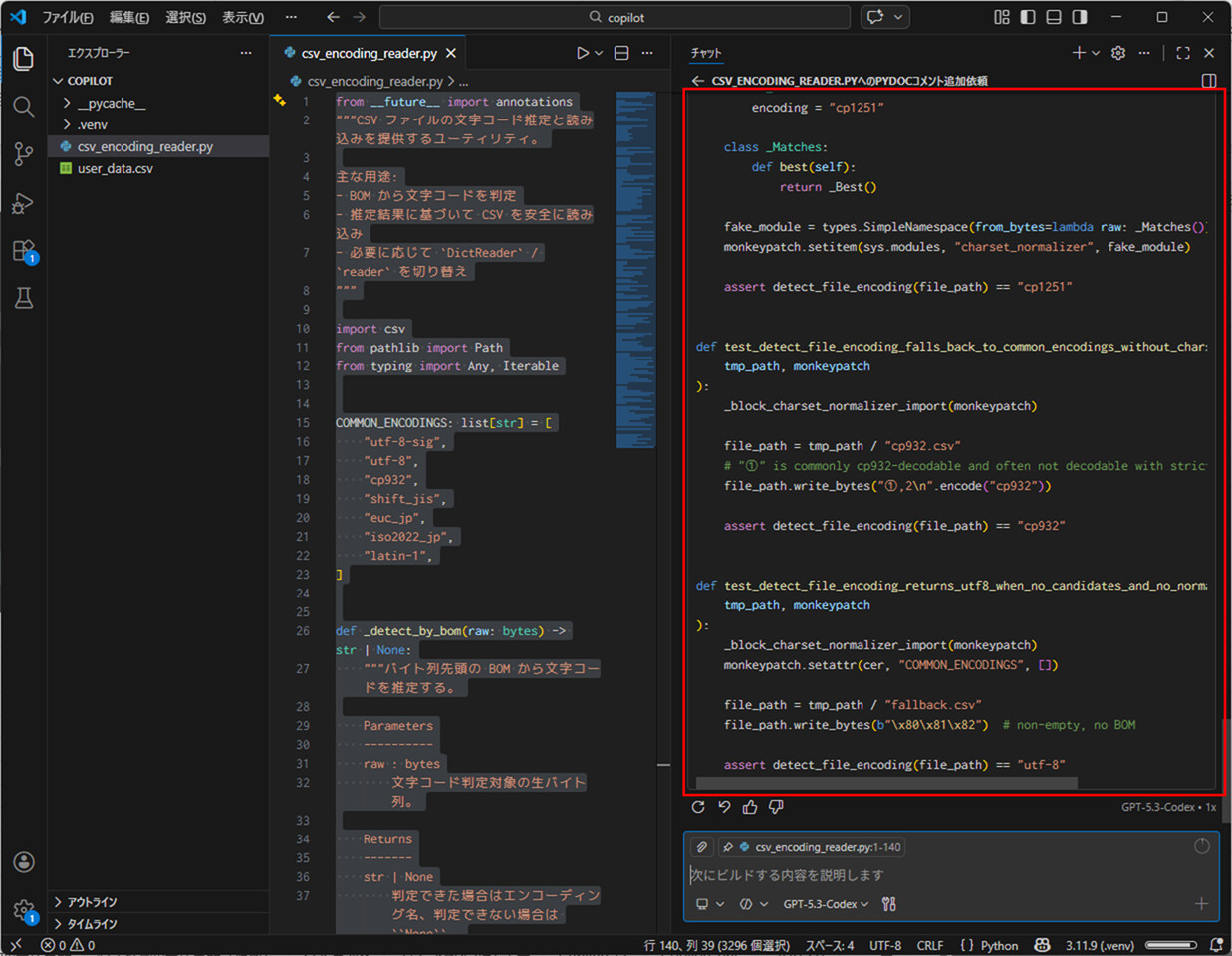Click the Copilot icon in the status bar
The image size is (1232, 956).
1042,945
